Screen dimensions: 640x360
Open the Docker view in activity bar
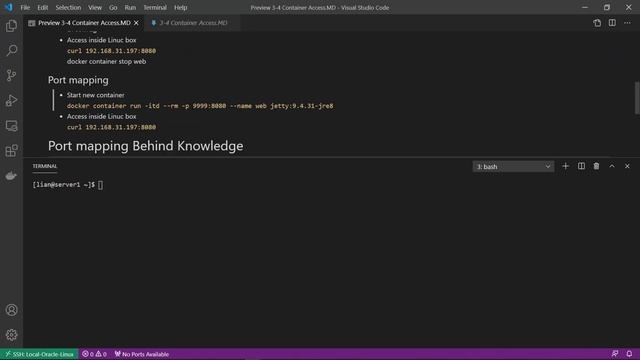click(11, 176)
